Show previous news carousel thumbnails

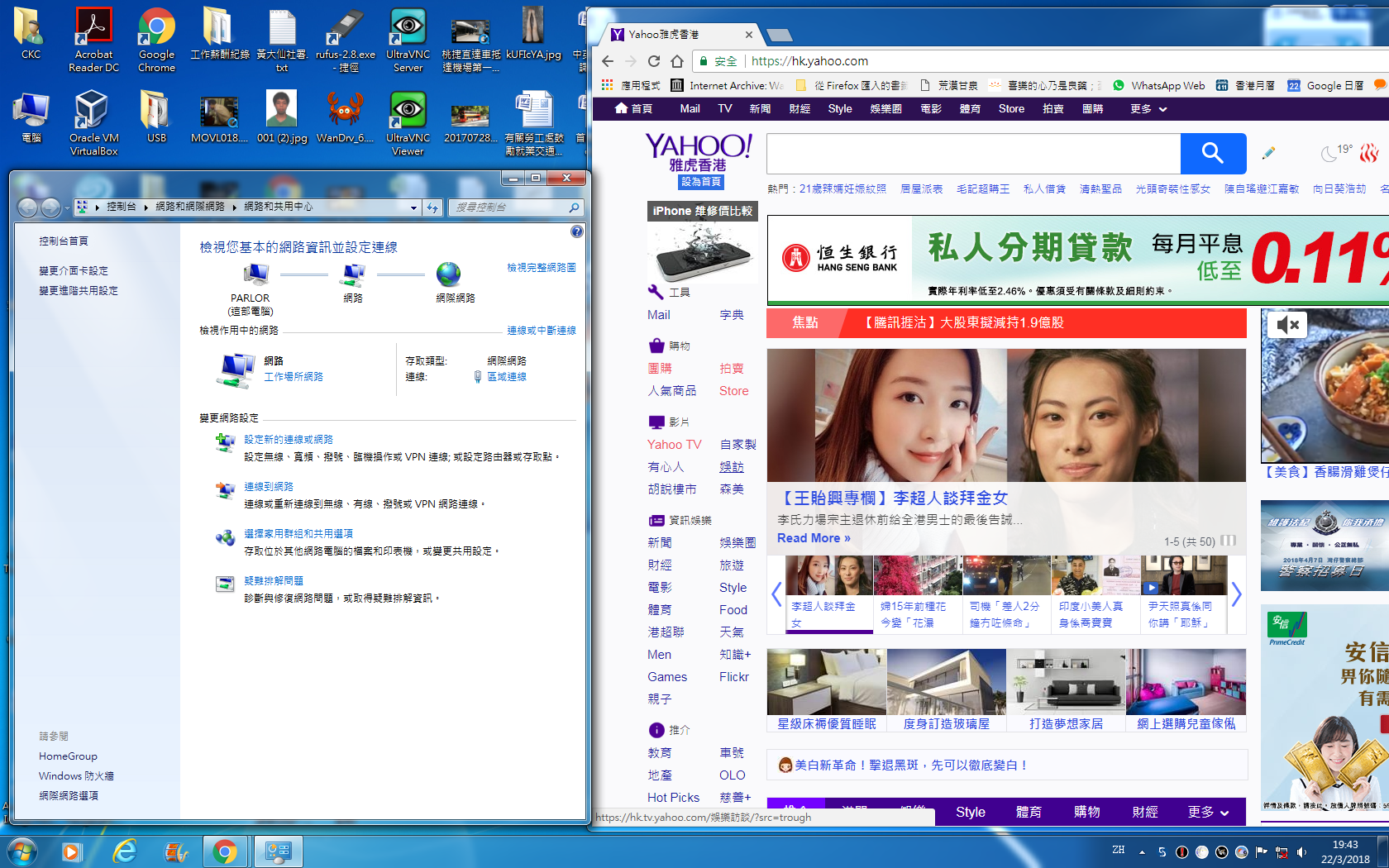(x=776, y=594)
